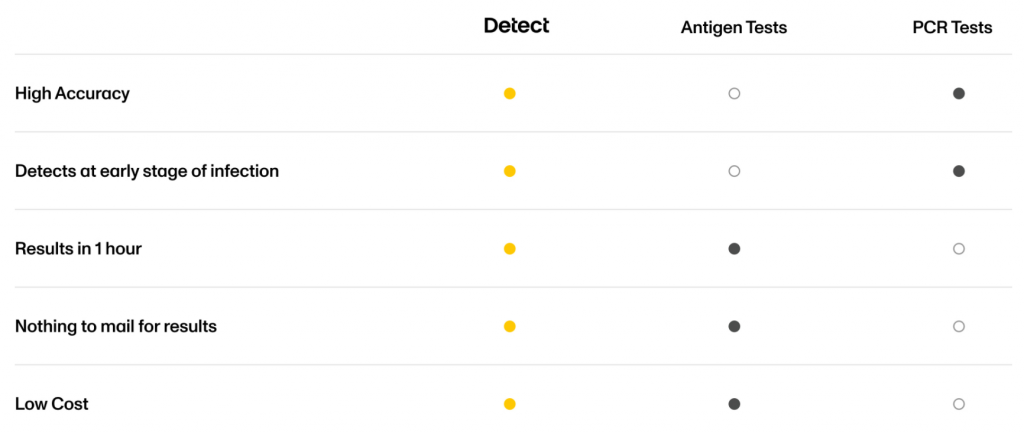
Task: Click the yellow Detect dot for Low Cost
Action: (x=510, y=404)
